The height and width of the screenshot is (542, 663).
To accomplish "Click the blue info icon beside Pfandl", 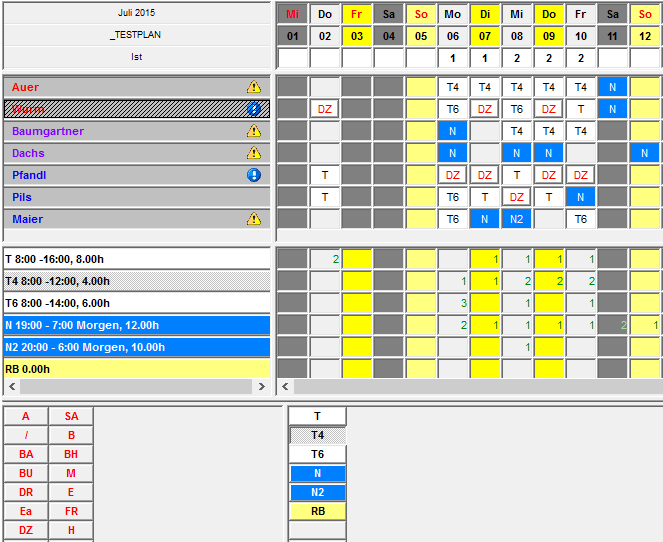I will [254, 175].
